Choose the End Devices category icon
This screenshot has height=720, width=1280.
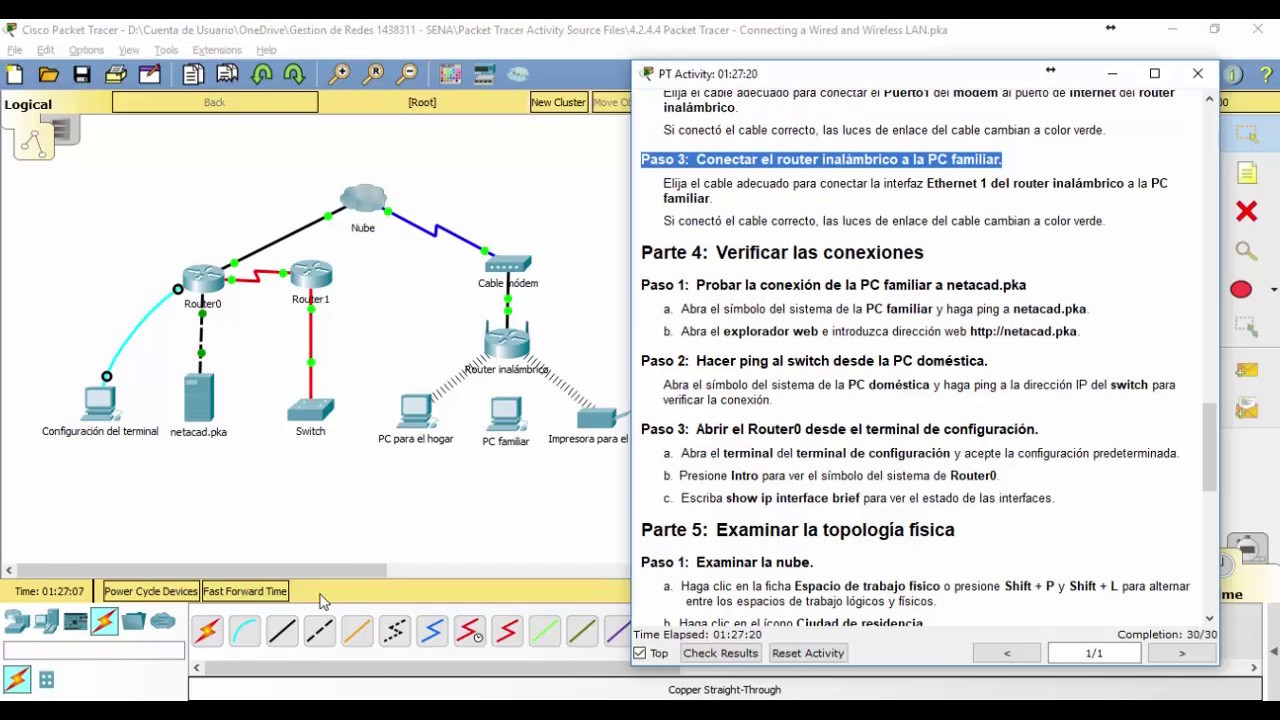46,622
